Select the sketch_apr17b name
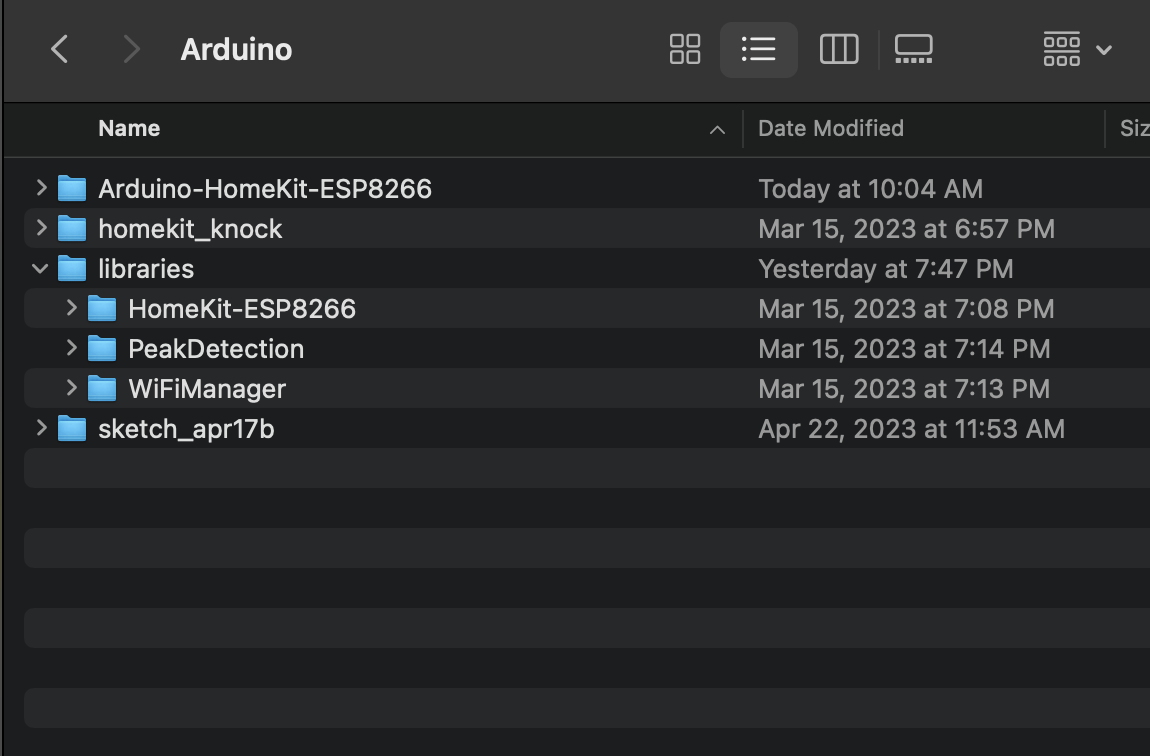1150x756 pixels. [186, 429]
